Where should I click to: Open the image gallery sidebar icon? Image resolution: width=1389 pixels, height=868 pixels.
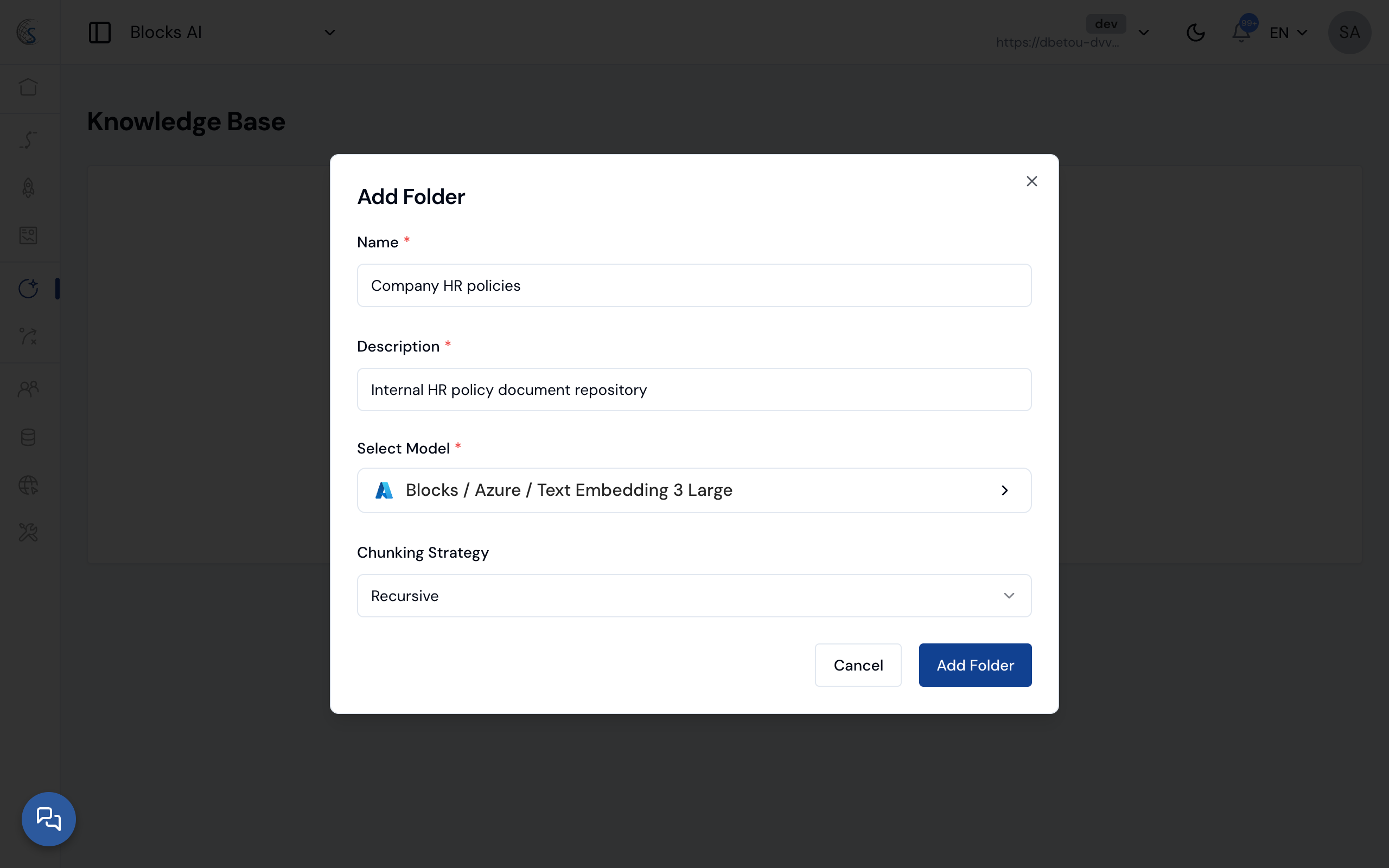tap(28, 235)
